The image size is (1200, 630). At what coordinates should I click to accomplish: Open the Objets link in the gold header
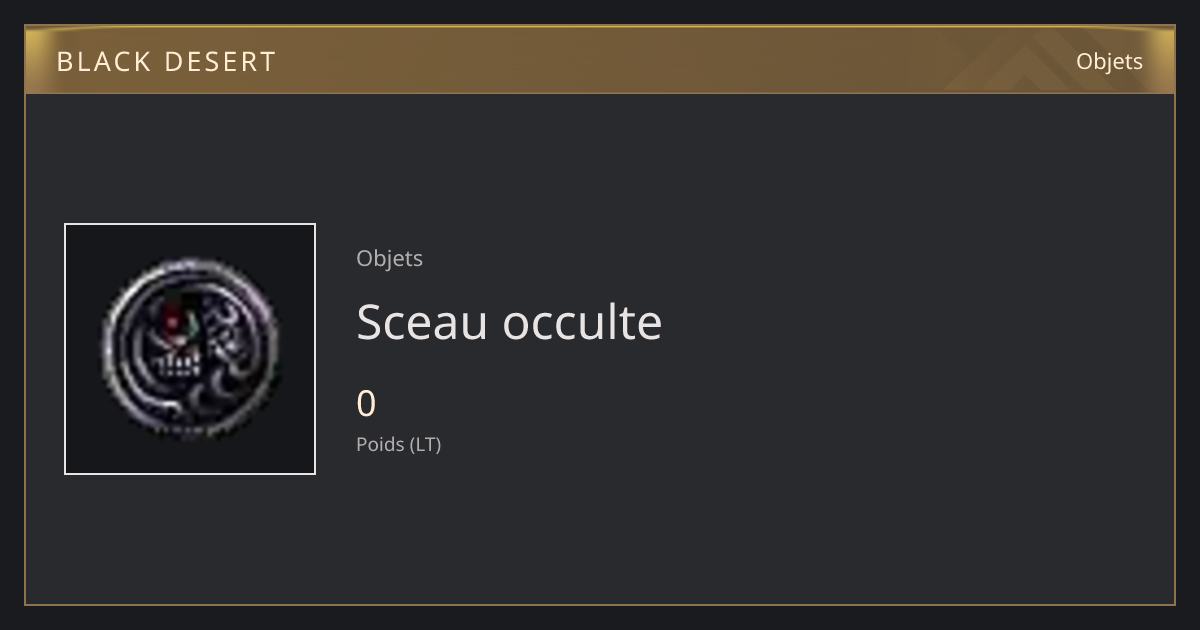coord(1109,61)
